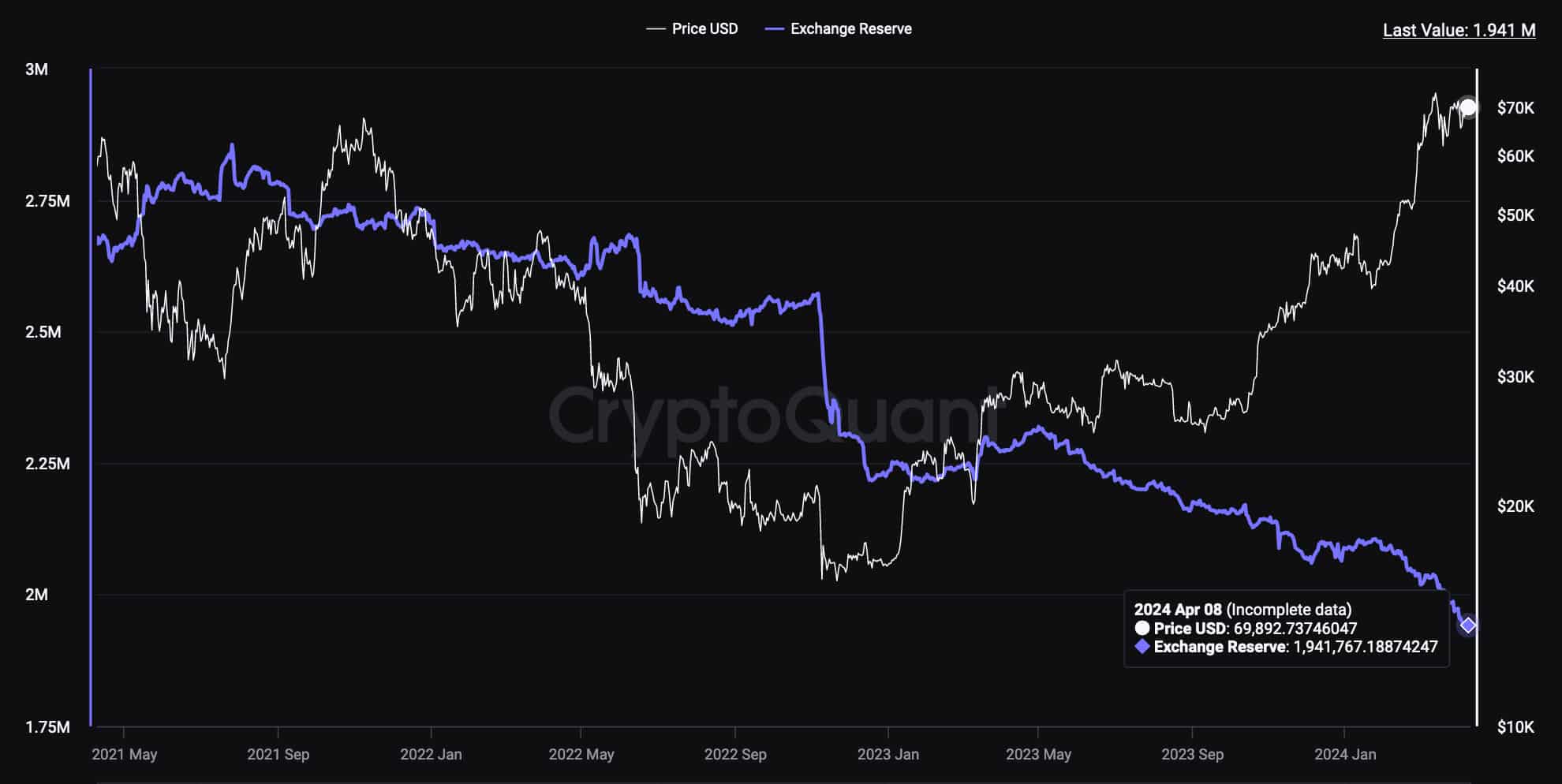Click the white circle icon inside the tooltip
Image resolution: width=1562 pixels, height=784 pixels.
(x=1142, y=629)
